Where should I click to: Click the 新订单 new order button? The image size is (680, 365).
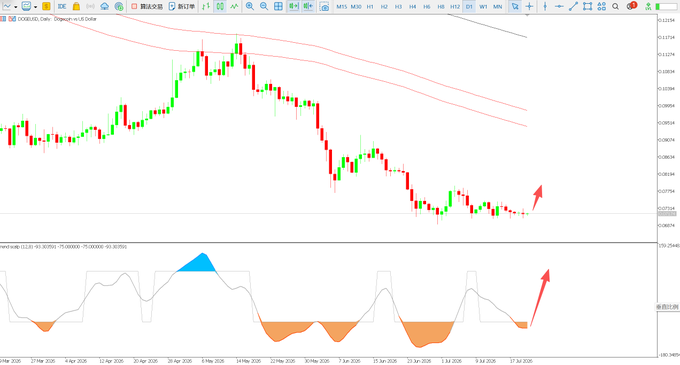pyautogui.click(x=182, y=6)
